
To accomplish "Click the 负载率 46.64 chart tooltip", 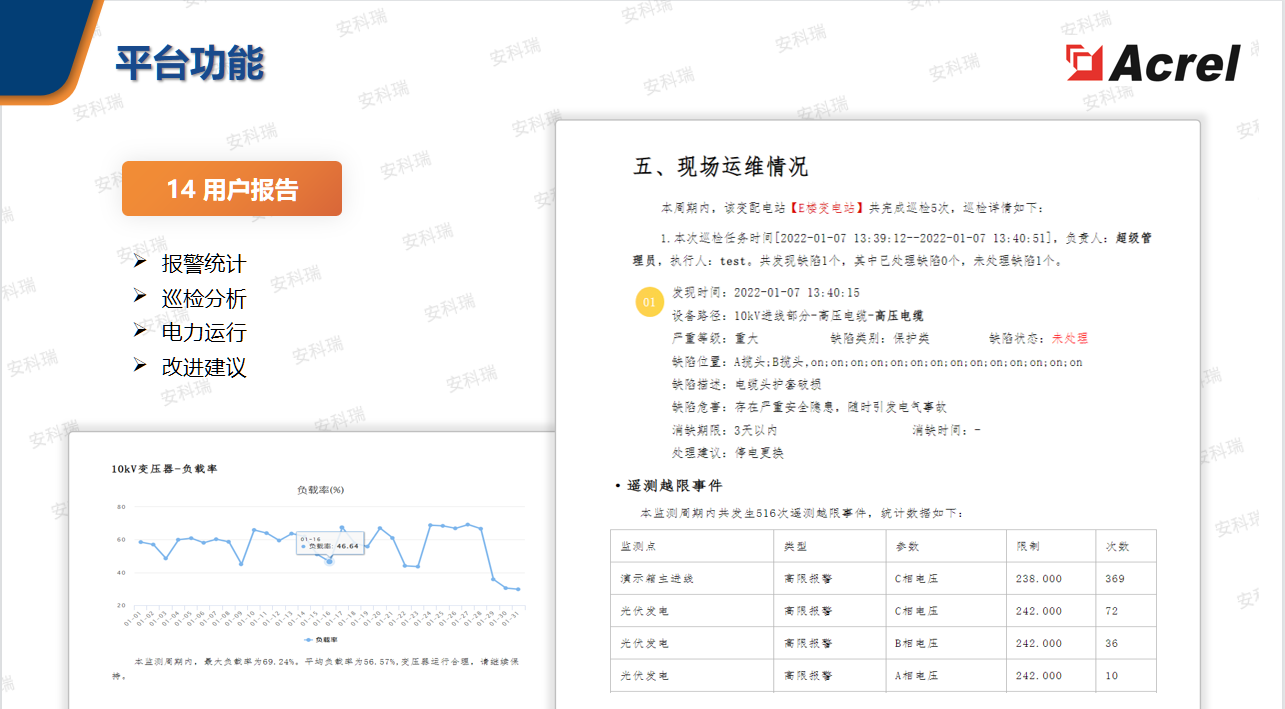I will (329, 544).
